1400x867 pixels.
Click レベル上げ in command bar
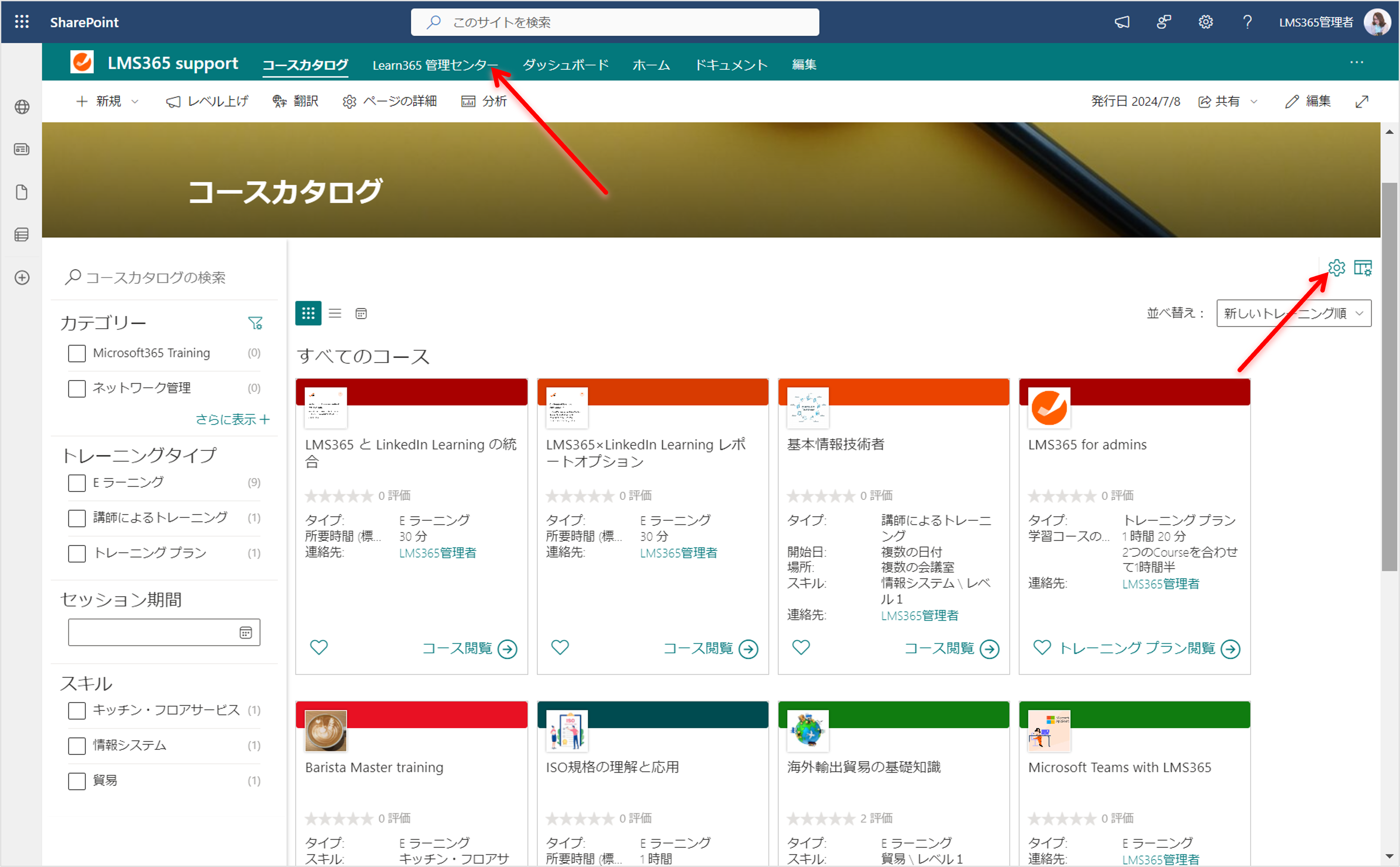point(207,101)
